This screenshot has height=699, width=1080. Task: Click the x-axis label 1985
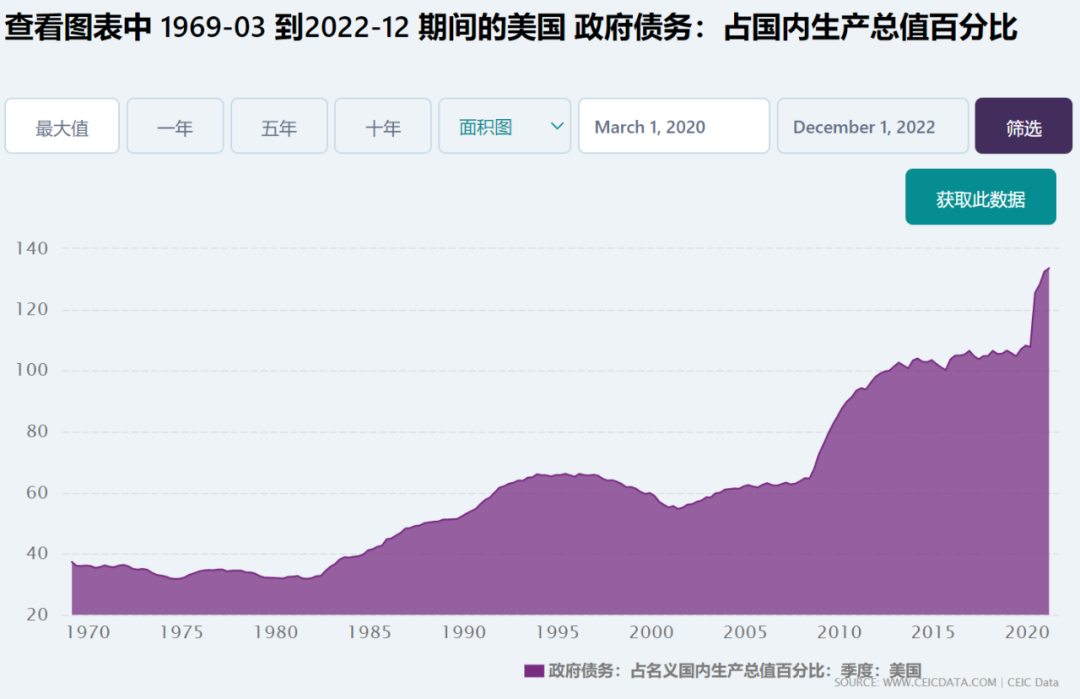(370, 632)
